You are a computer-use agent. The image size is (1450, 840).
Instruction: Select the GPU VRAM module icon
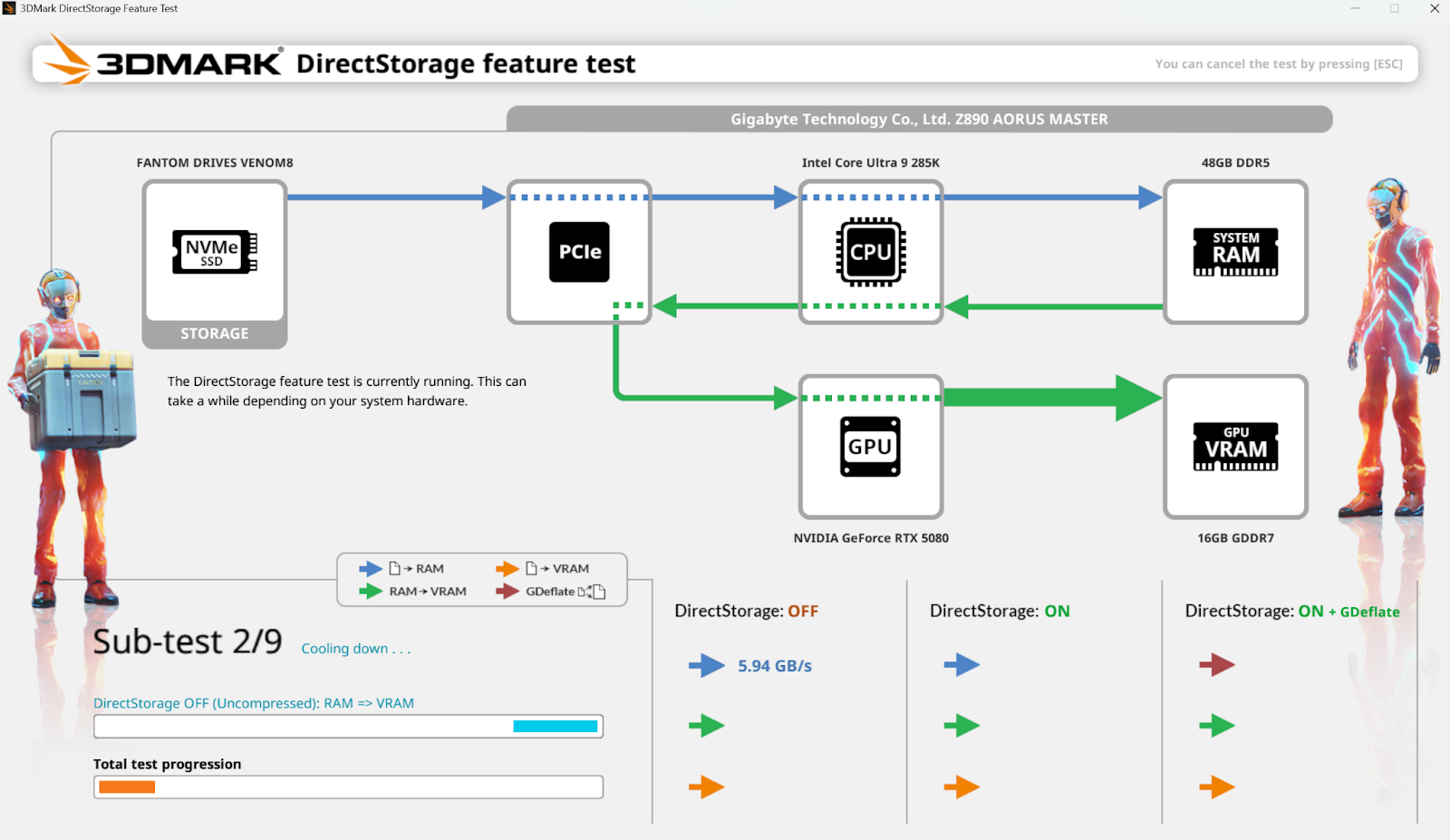tap(1235, 447)
